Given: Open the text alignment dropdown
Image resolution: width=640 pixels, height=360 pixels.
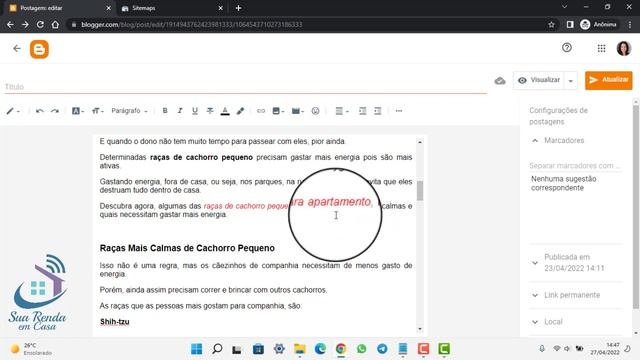Looking at the screenshot, I should tap(342, 111).
